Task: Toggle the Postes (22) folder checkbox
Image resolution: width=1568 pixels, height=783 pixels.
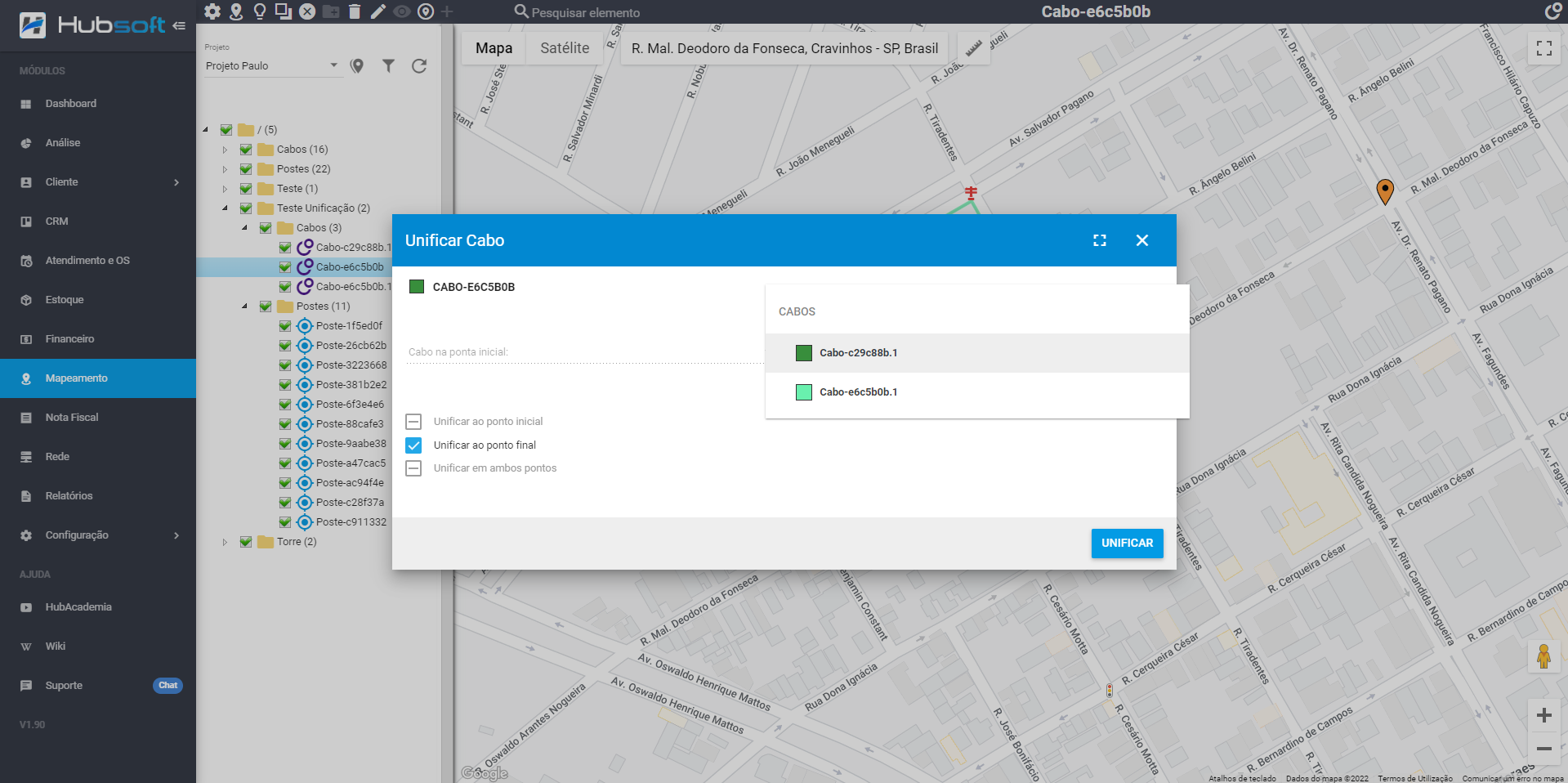Action: tap(246, 169)
